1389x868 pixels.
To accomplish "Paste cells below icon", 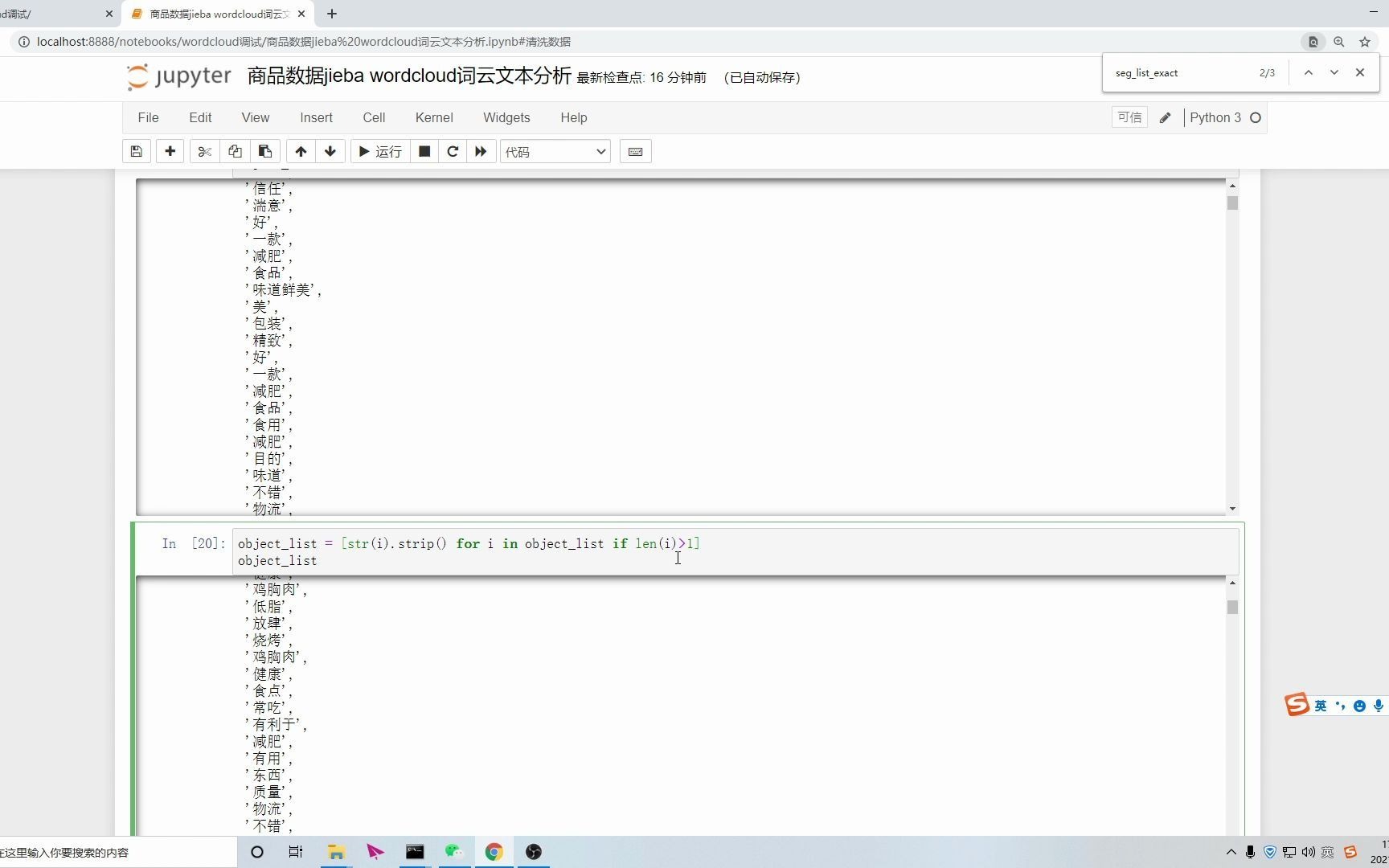I will pyautogui.click(x=264, y=152).
